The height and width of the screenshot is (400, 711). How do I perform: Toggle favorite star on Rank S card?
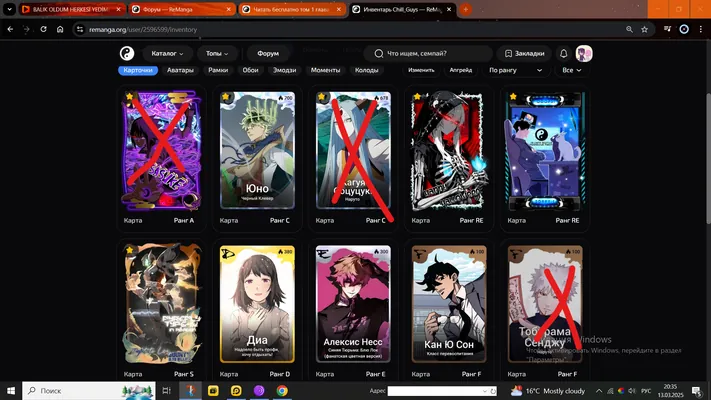point(130,250)
